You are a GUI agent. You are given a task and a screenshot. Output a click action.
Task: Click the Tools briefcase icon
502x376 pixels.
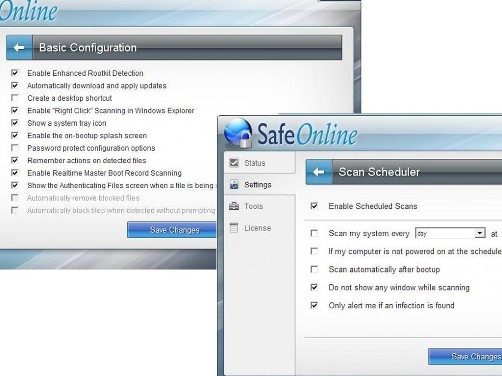[234, 206]
